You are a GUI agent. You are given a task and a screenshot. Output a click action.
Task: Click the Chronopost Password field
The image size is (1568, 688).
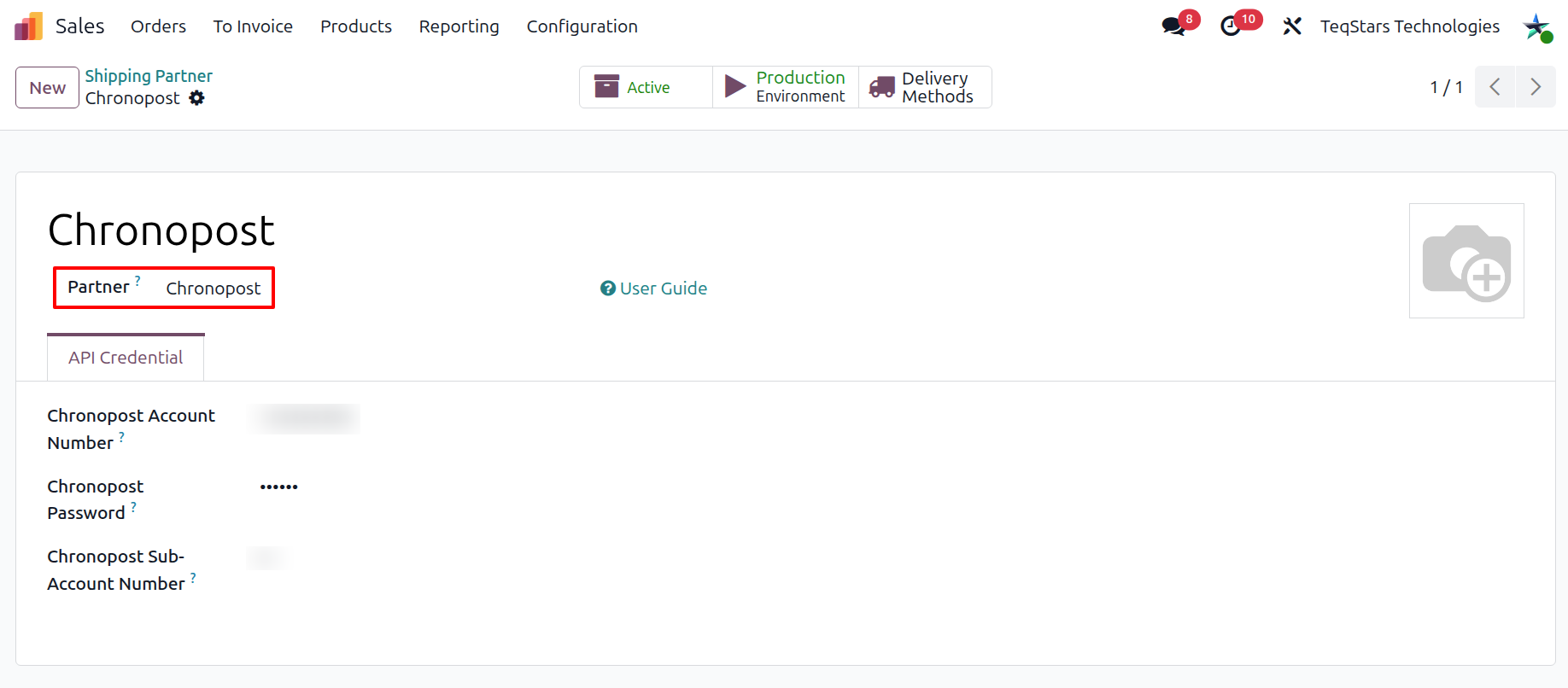279,487
